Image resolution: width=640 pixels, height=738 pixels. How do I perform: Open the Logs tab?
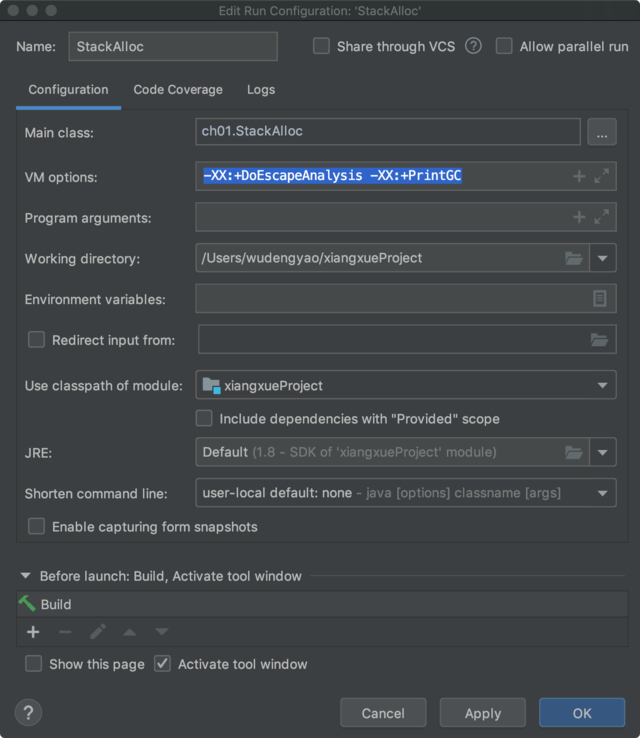click(261, 90)
